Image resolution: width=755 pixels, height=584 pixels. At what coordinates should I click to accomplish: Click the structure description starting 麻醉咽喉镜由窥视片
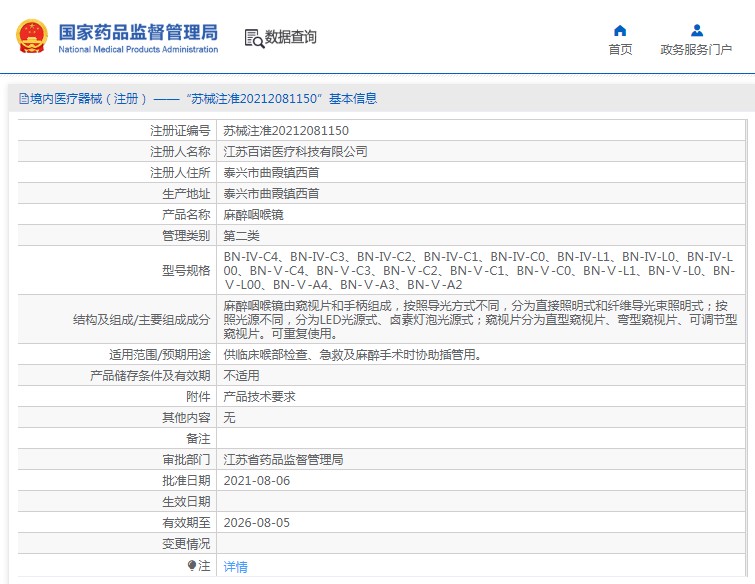(x=480, y=319)
